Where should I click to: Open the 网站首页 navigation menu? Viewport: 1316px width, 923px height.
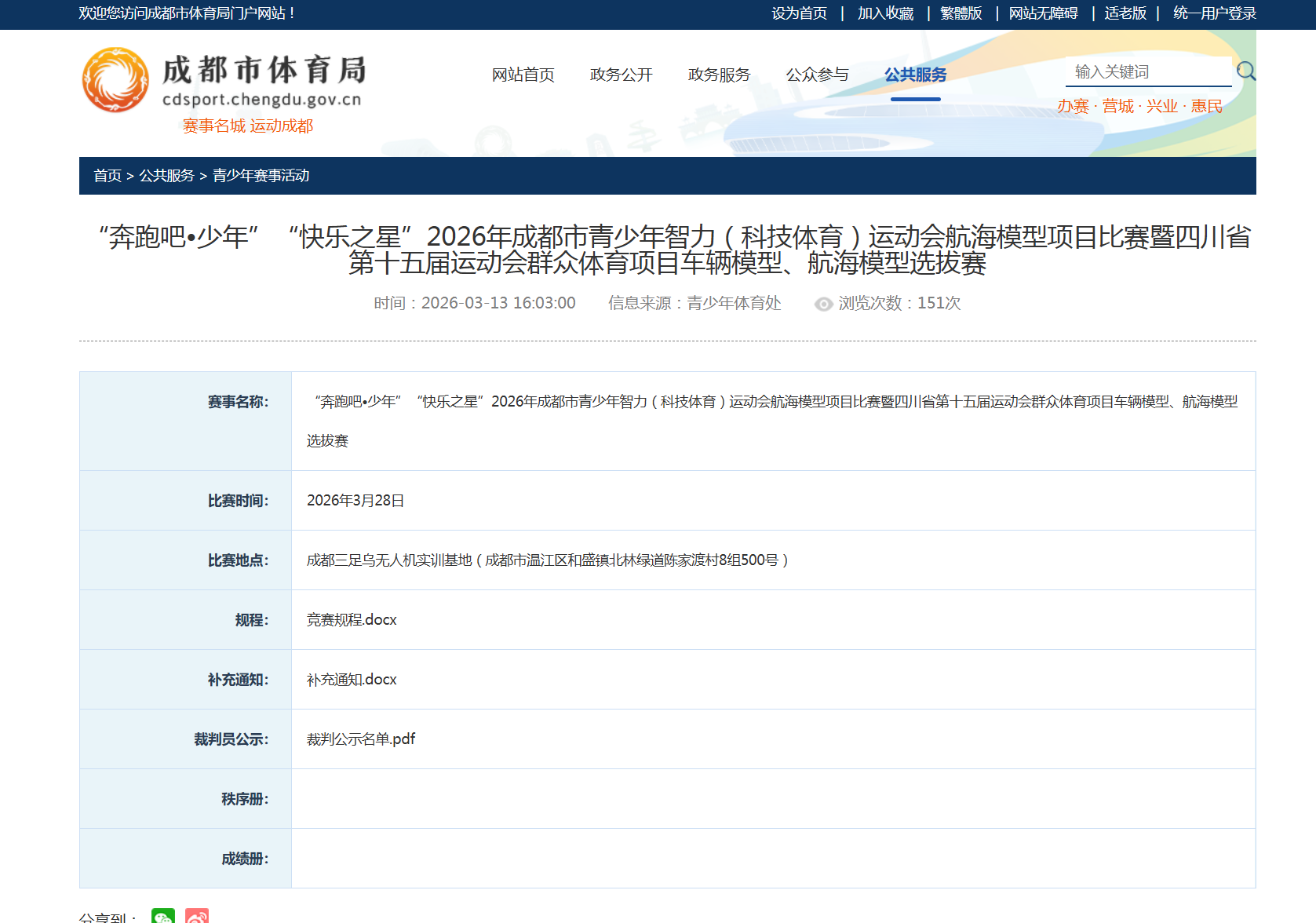coord(523,75)
